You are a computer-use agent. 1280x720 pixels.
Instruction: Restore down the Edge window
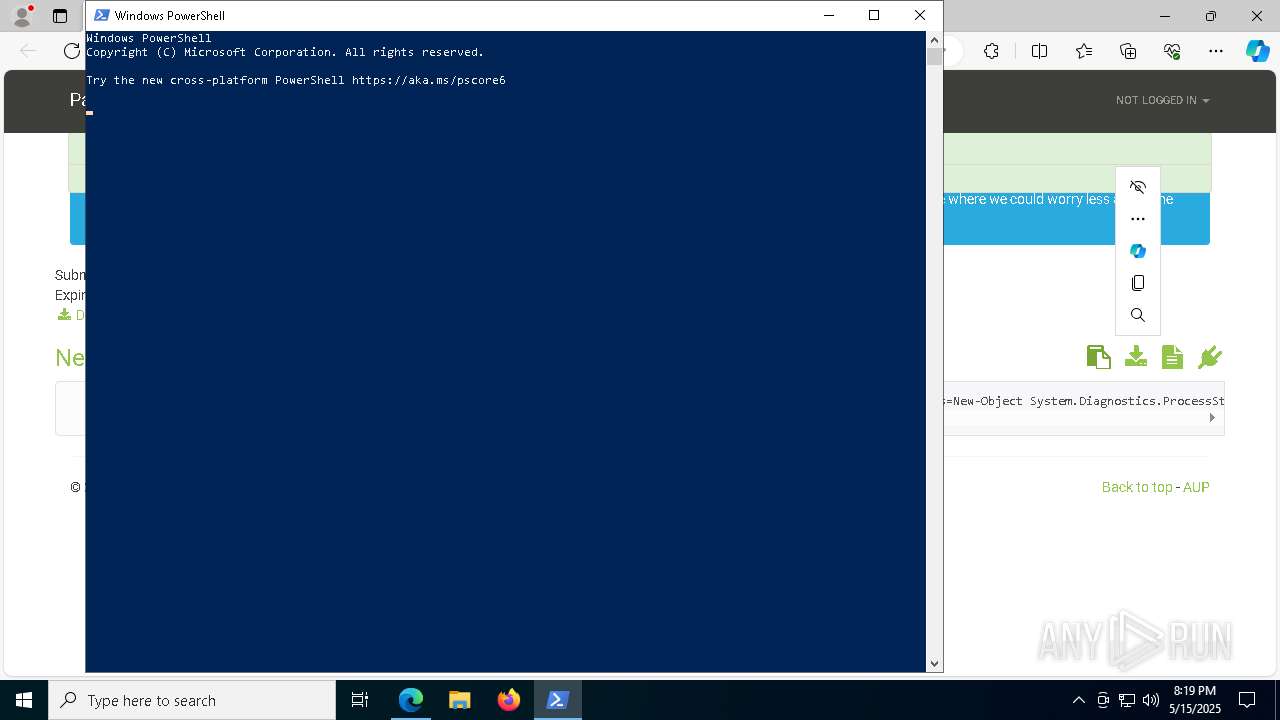[1211, 16]
